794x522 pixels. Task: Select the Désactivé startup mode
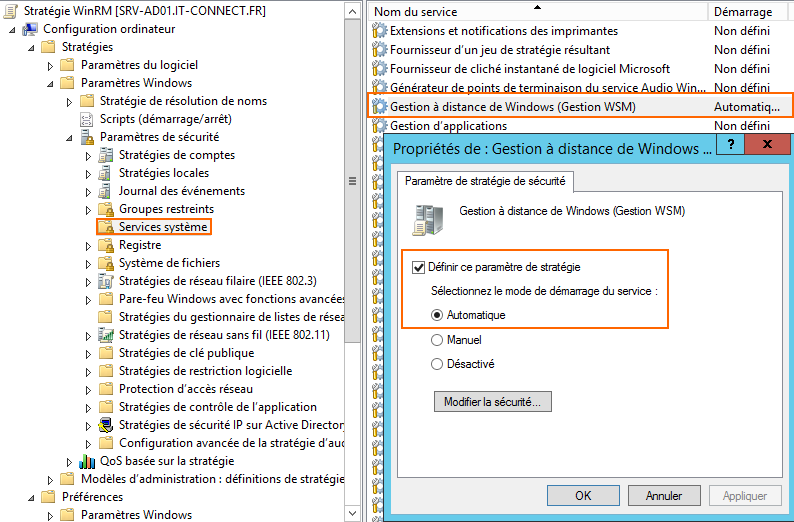click(436, 364)
